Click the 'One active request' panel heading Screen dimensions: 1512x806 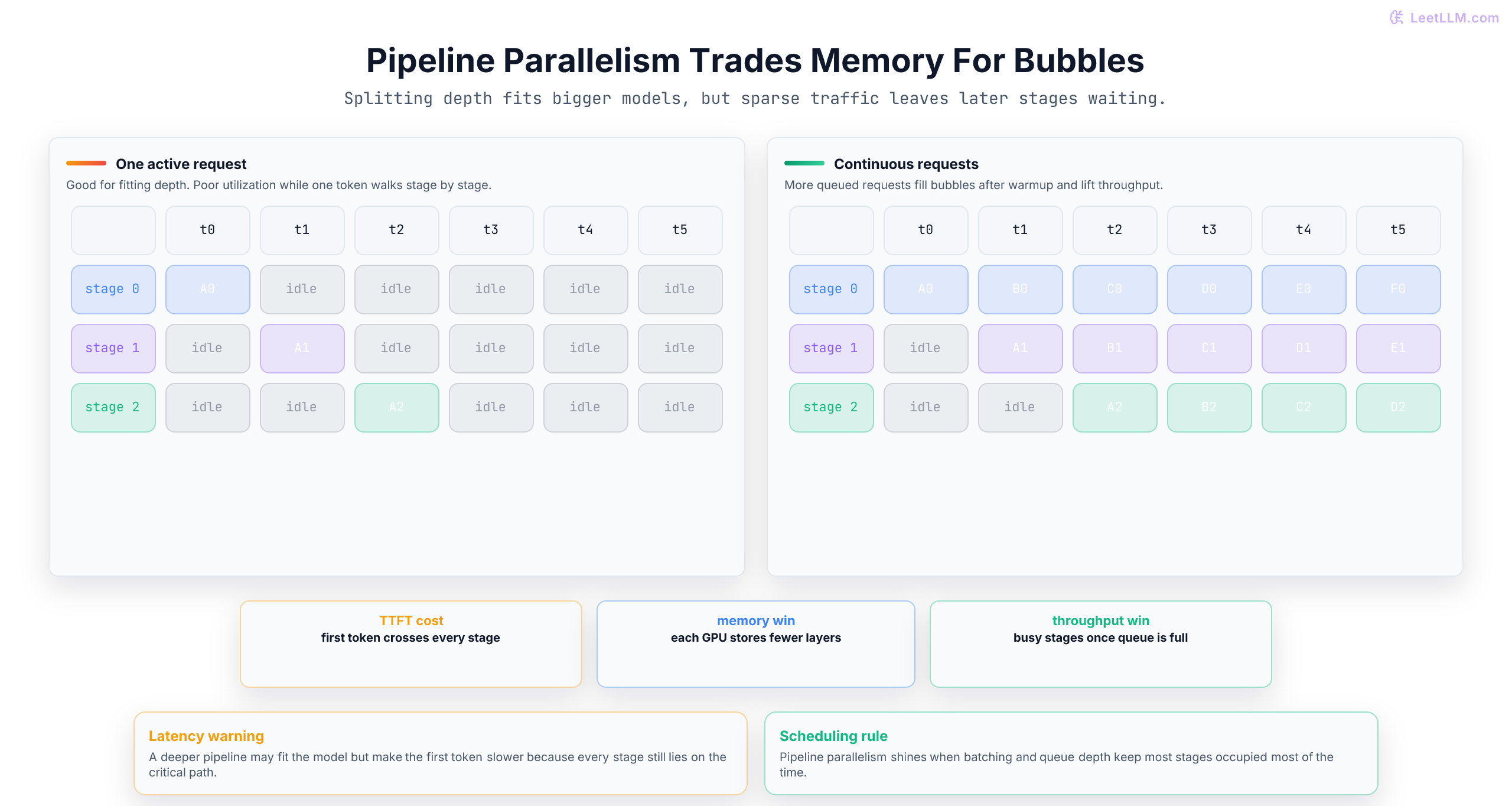coord(181,164)
